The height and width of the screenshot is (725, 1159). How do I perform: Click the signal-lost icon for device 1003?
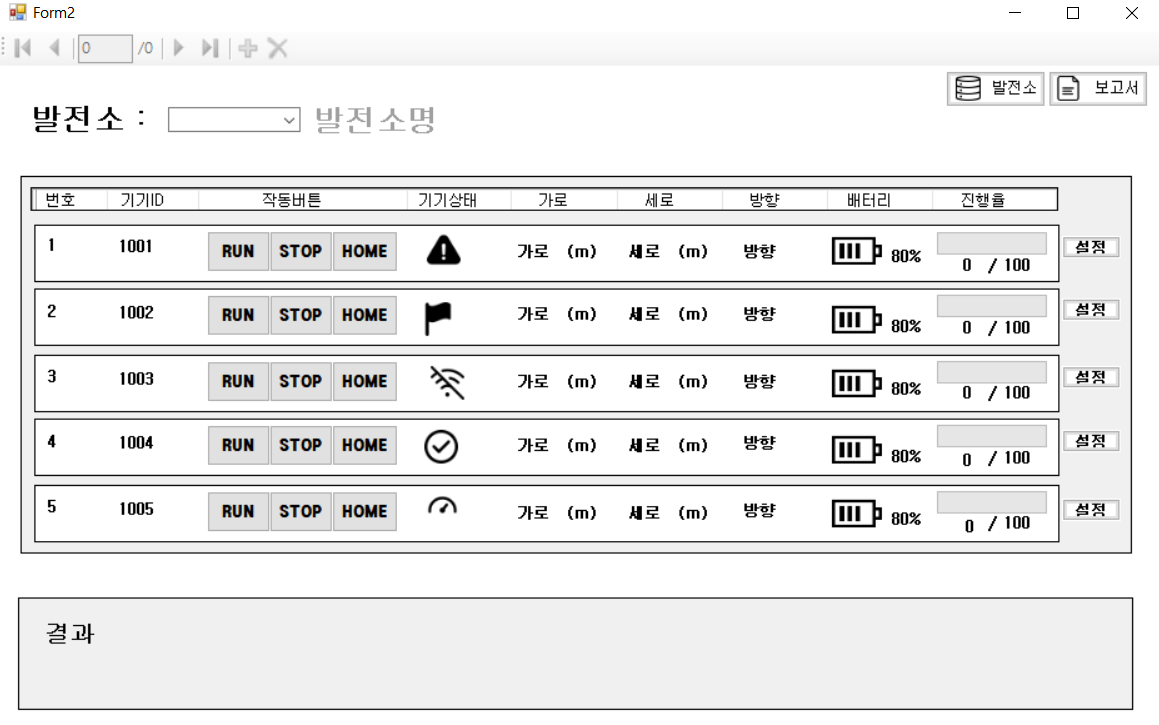(x=445, y=381)
